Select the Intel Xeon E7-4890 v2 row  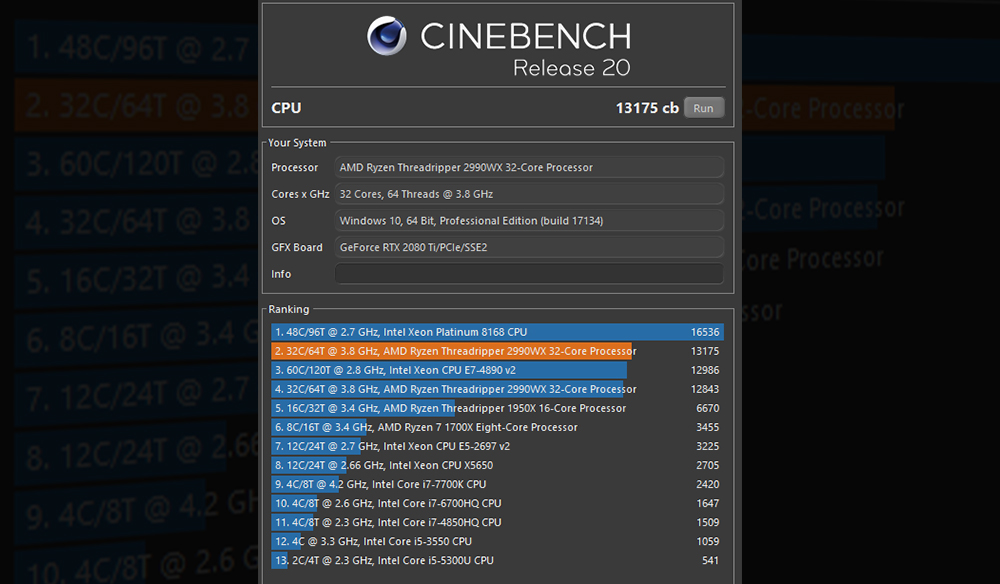pos(497,370)
